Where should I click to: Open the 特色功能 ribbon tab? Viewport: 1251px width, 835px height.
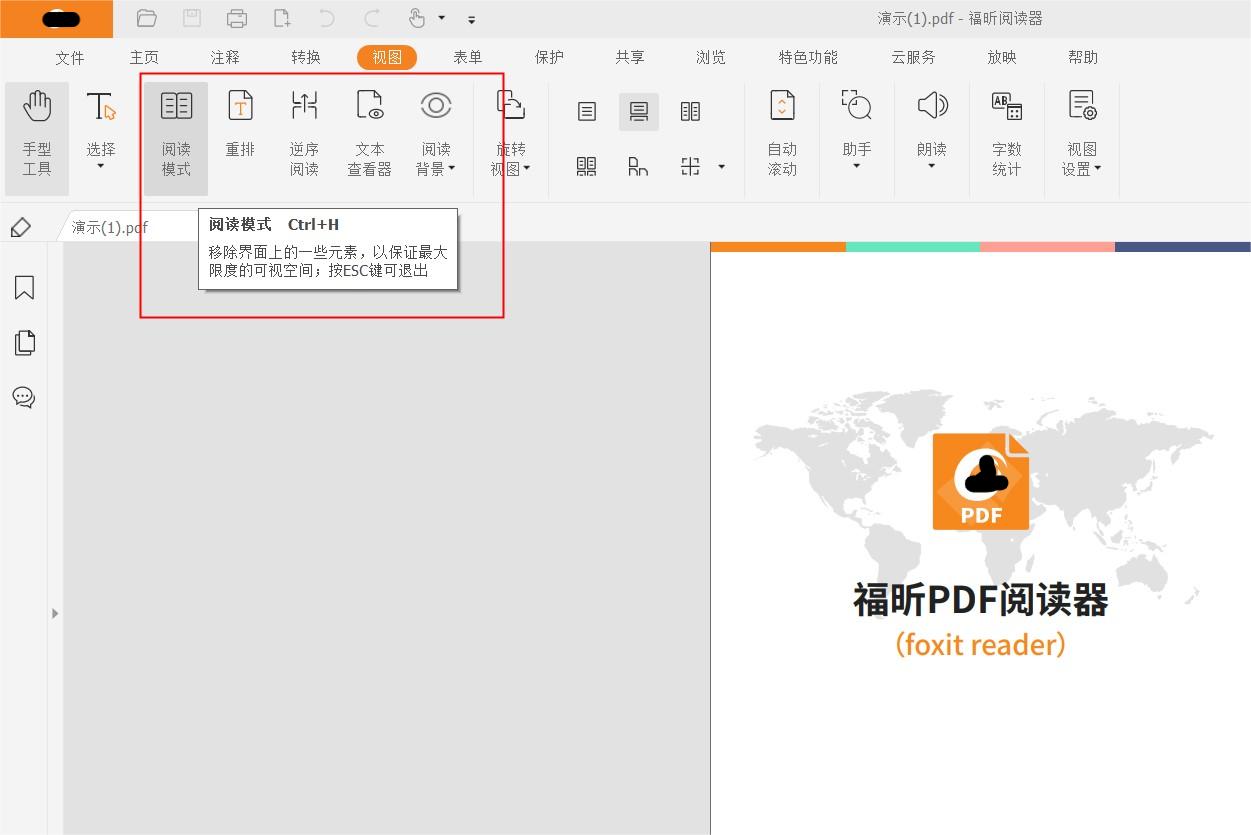pos(808,57)
